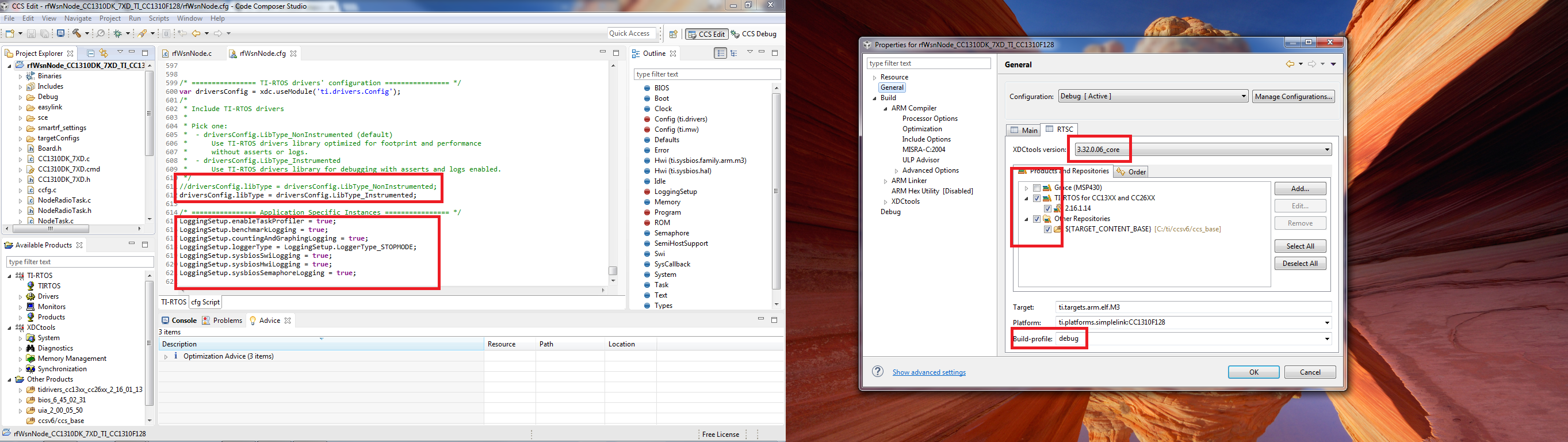Click the Deselect All button
This screenshot has height=442, width=1568.
pos(1300,263)
